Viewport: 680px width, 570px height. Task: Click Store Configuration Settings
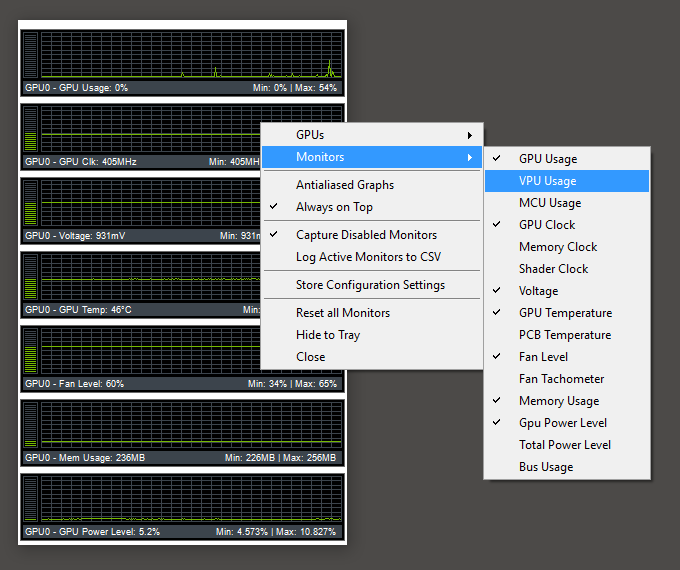[370, 285]
